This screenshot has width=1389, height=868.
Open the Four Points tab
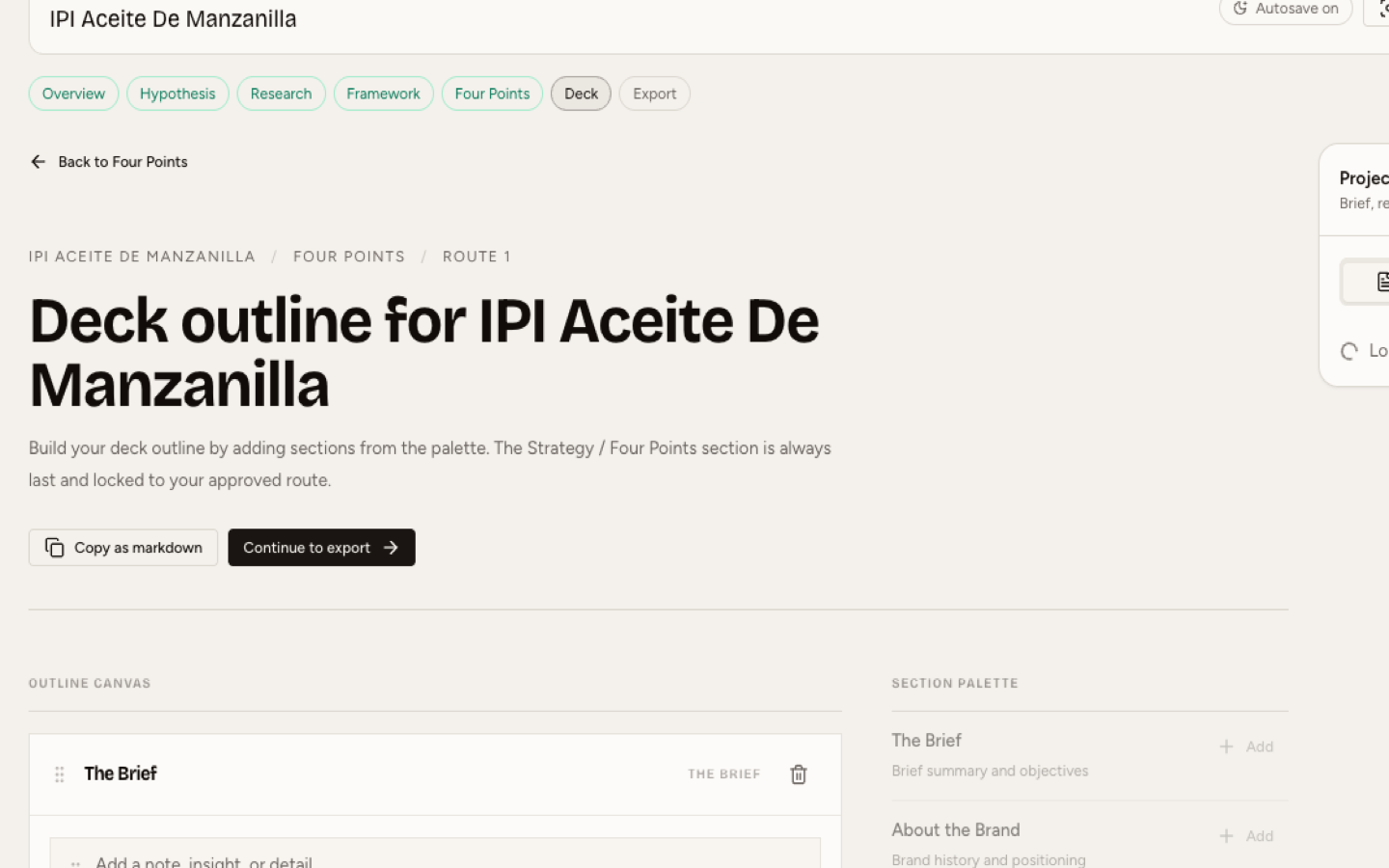[492, 94]
